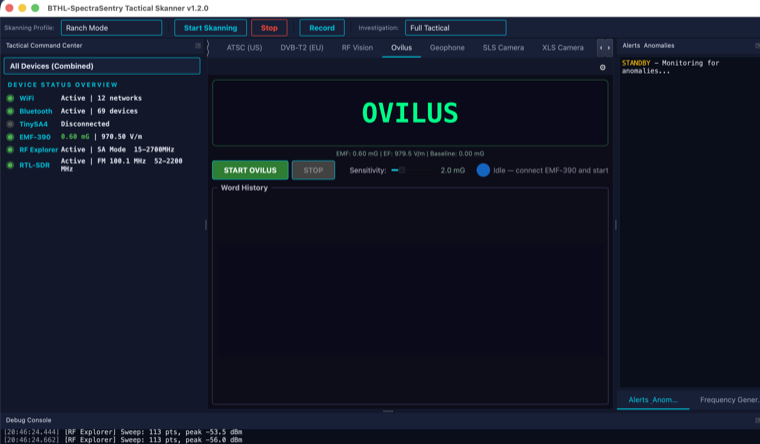Select the Alerts_Anom... bottom tab
The image size is (760, 444).
pos(653,400)
